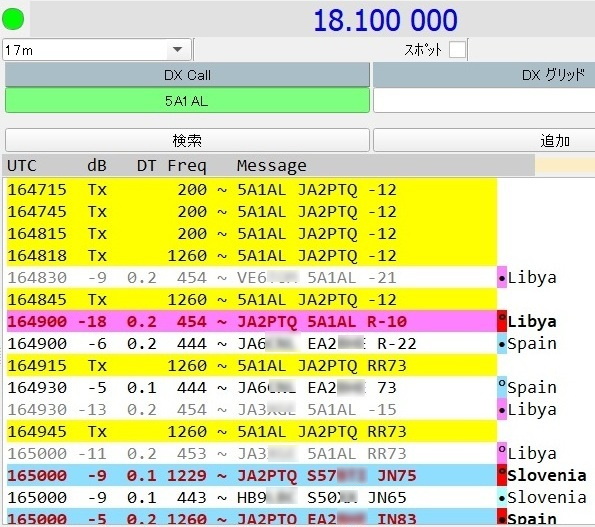
Task: Click the pink Libya dot at 164830
Action: pos(502,278)
